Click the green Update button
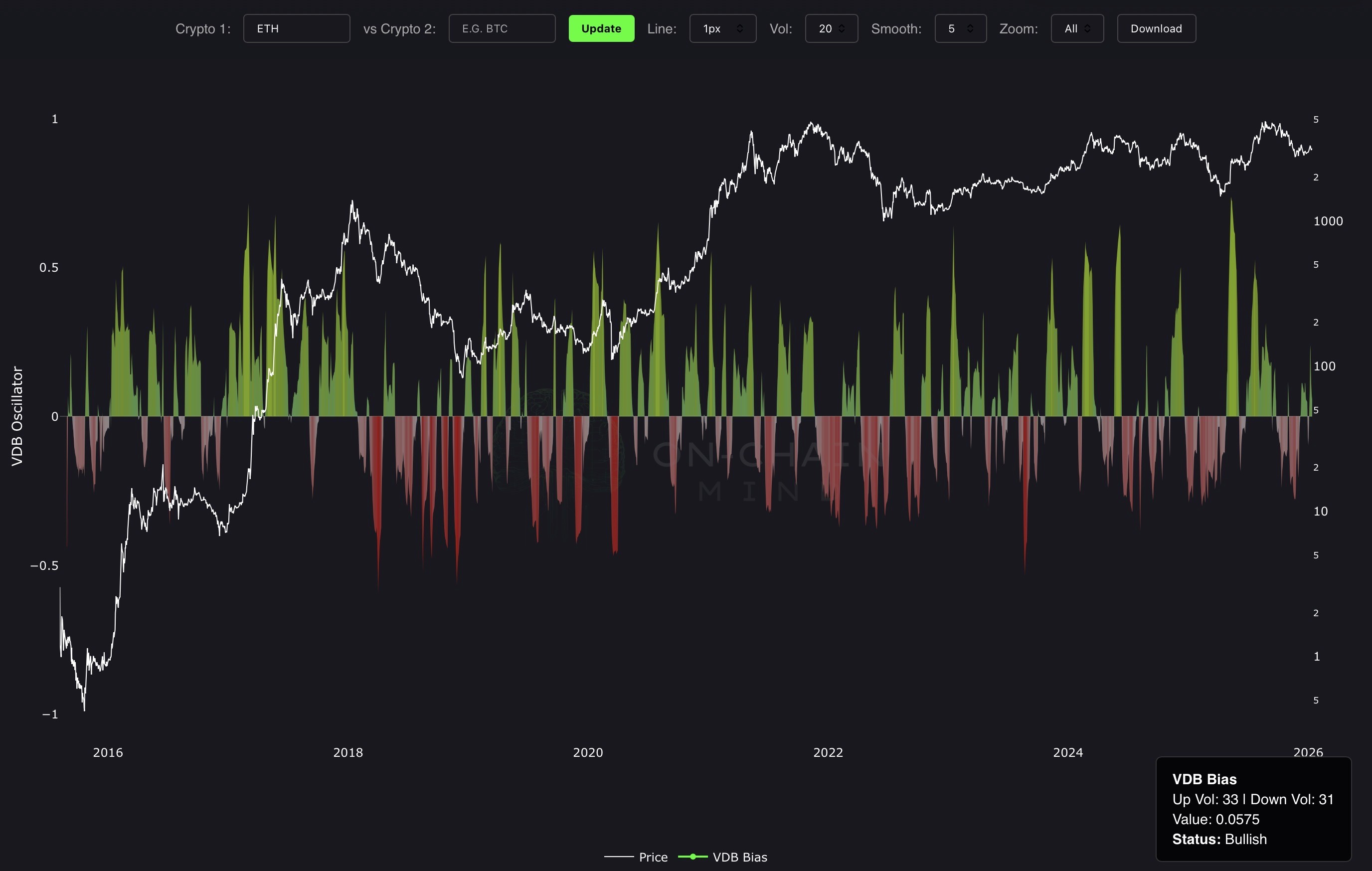1372x871 pixels. click(601, 28)
